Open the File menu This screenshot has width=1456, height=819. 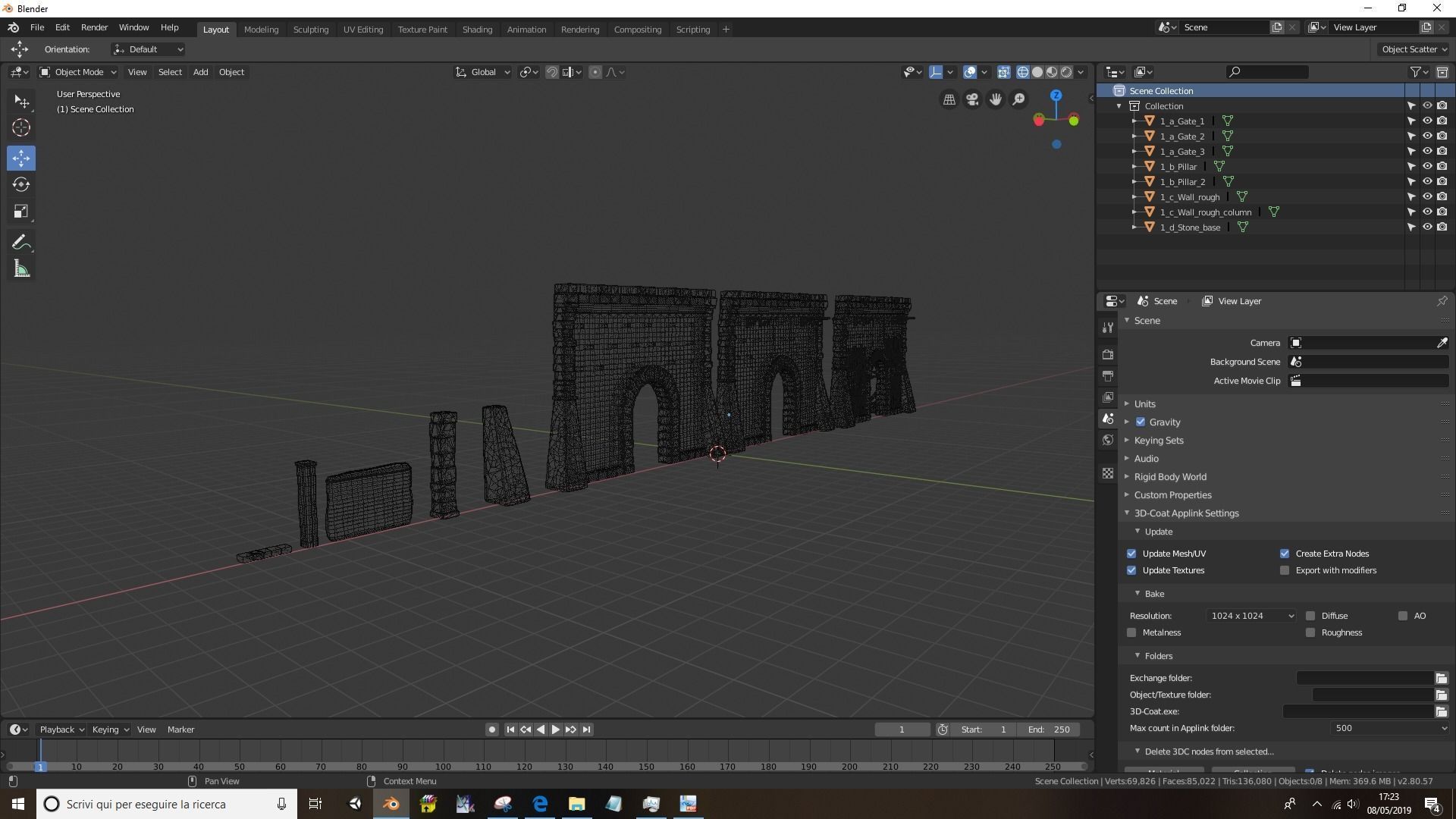[36, 27]
